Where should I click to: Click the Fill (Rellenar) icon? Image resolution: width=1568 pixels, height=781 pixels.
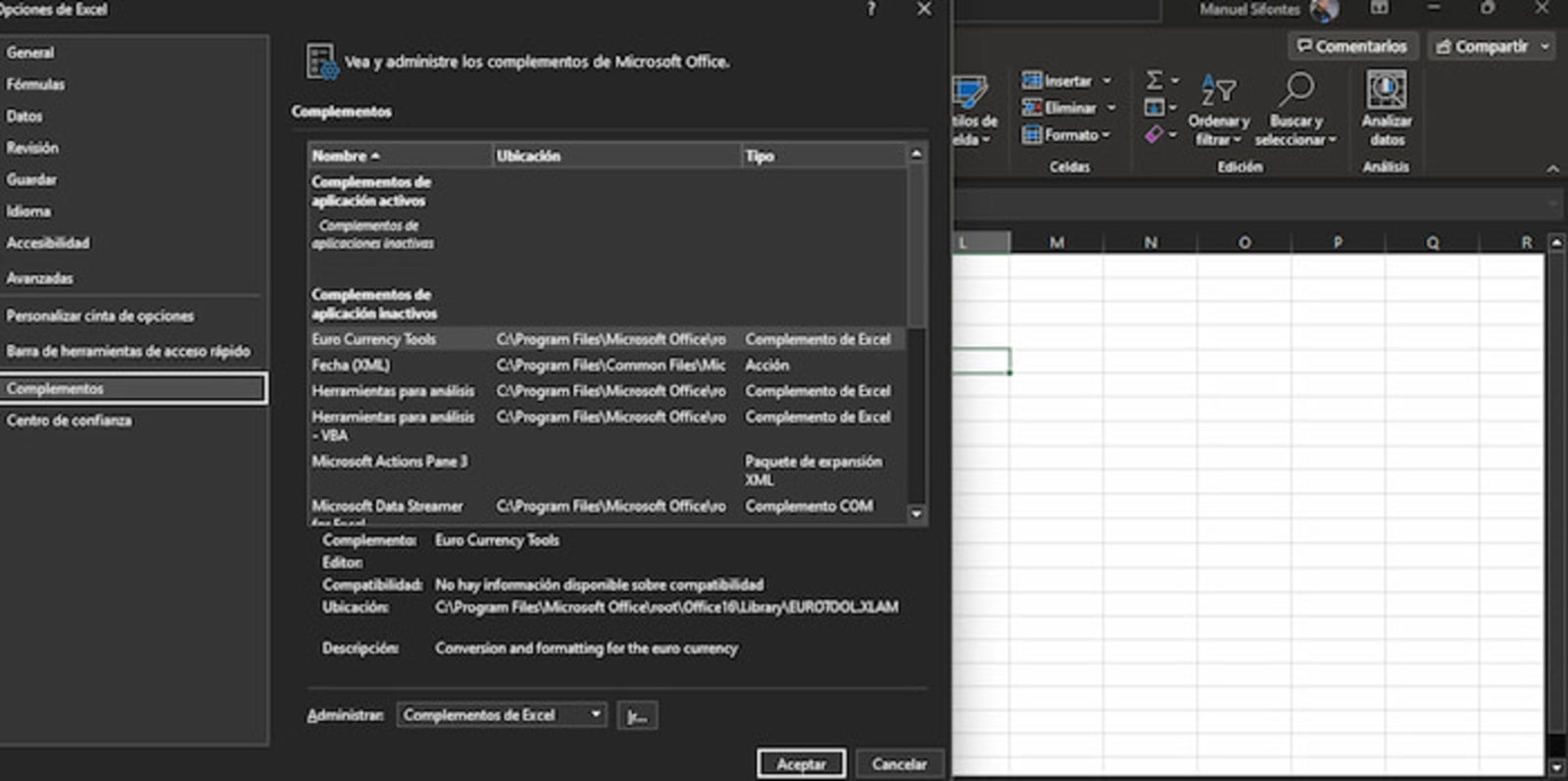(1154, 107)
